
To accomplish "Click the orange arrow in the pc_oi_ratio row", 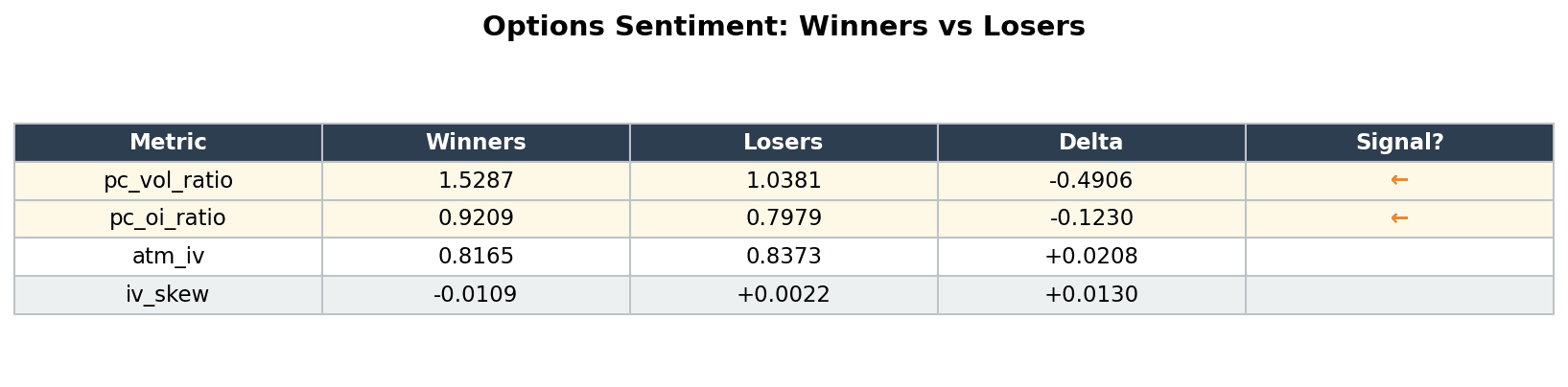I will click(1399, 218).
